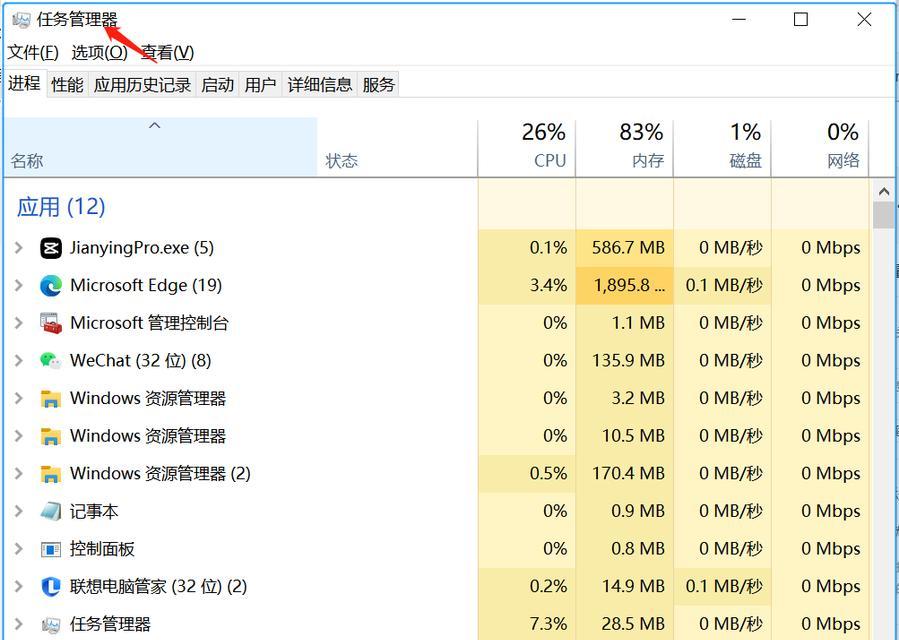Click the WeChat icon in the list
This screenshot has width=899, height=640.
point(50,361)
